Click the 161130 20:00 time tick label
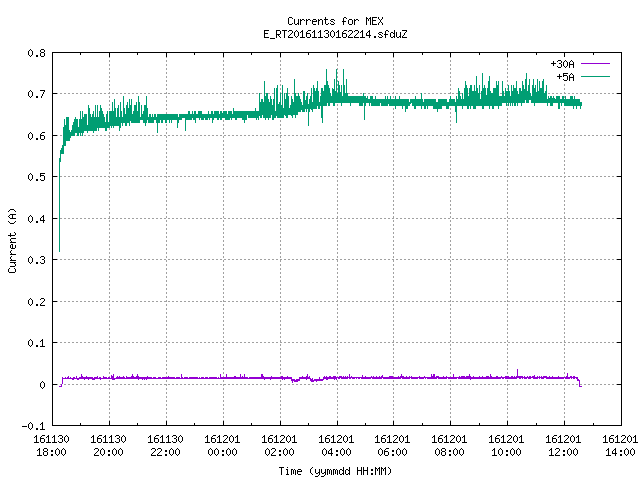 click(x=109, y=446)
